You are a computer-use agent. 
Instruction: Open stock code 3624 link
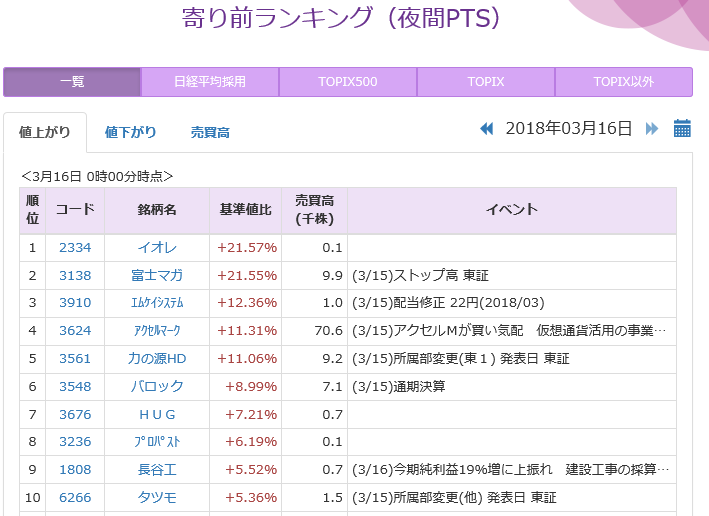(75, 331)
